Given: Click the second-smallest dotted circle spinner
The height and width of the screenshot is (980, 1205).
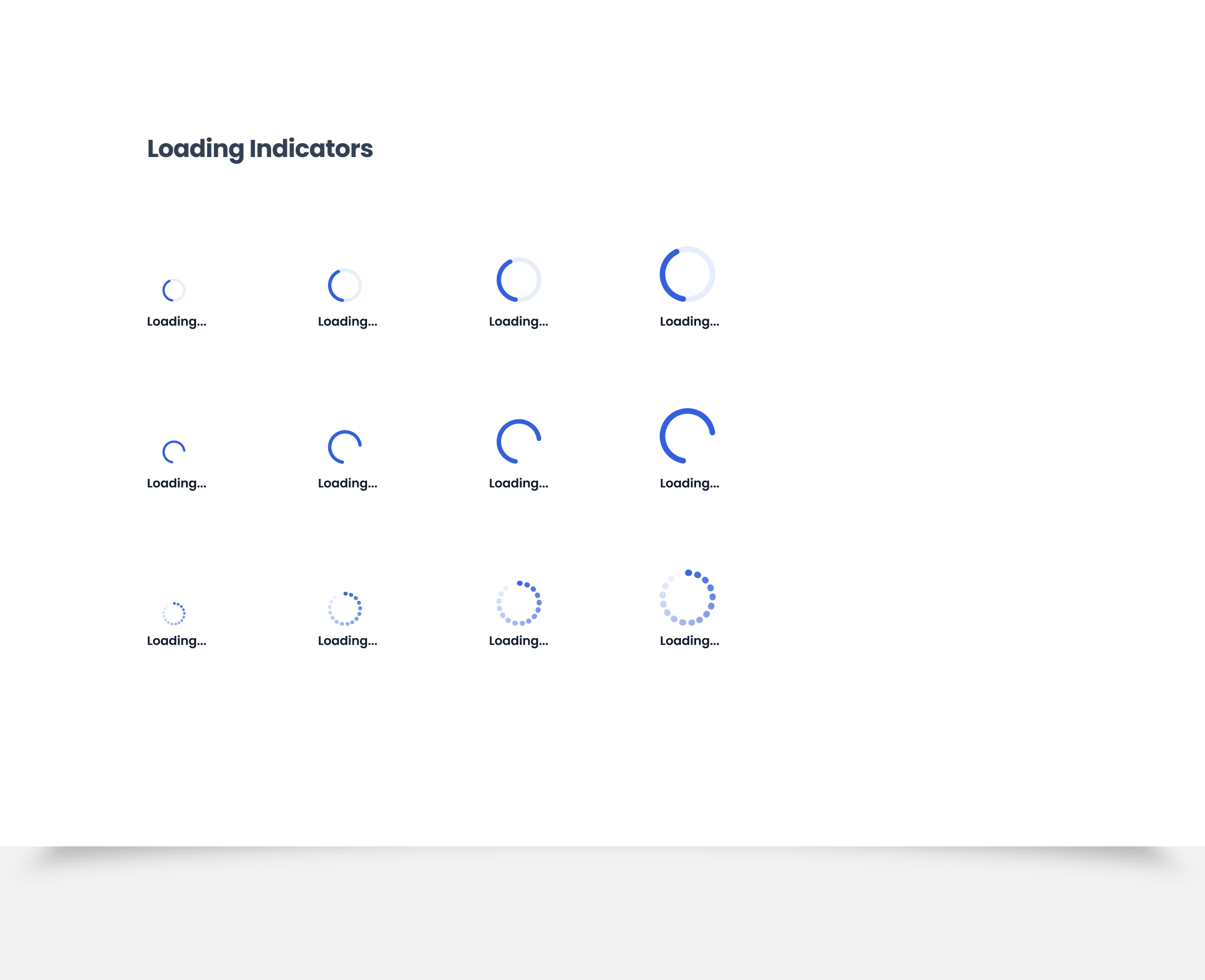Looking at the screenshot, I should pos(345,609).
